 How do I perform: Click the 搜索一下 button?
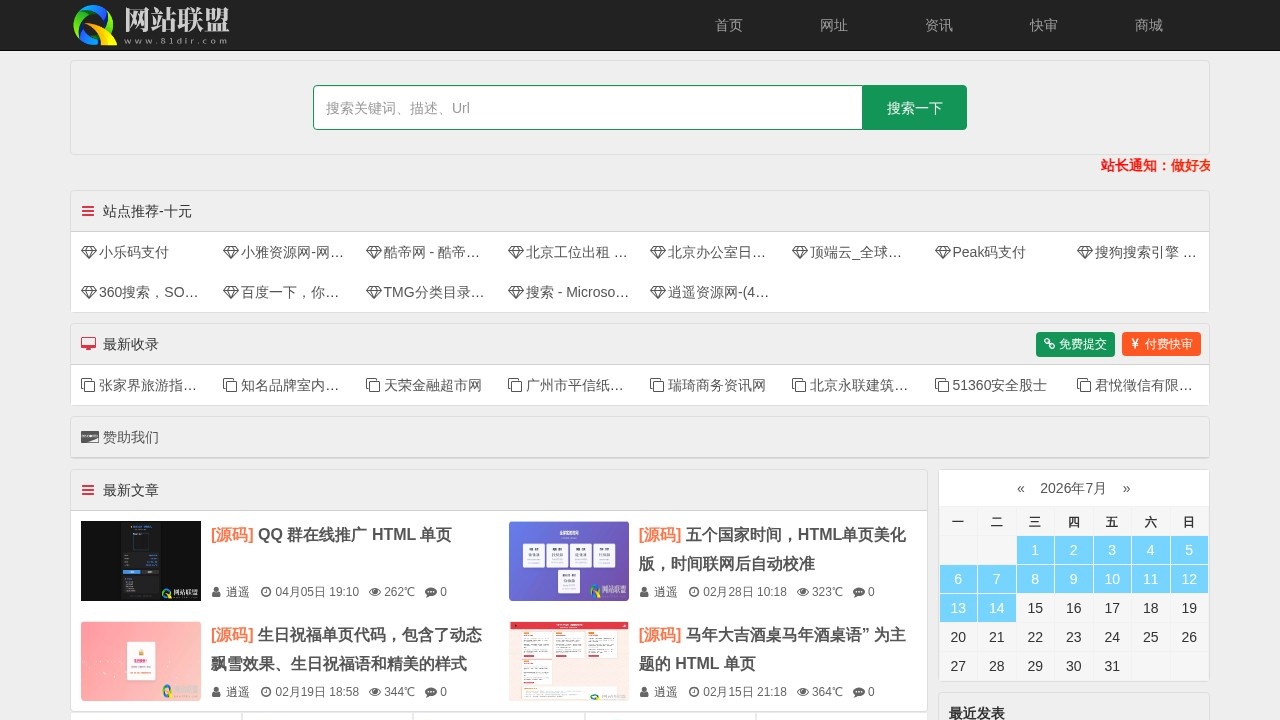[915, 108]
